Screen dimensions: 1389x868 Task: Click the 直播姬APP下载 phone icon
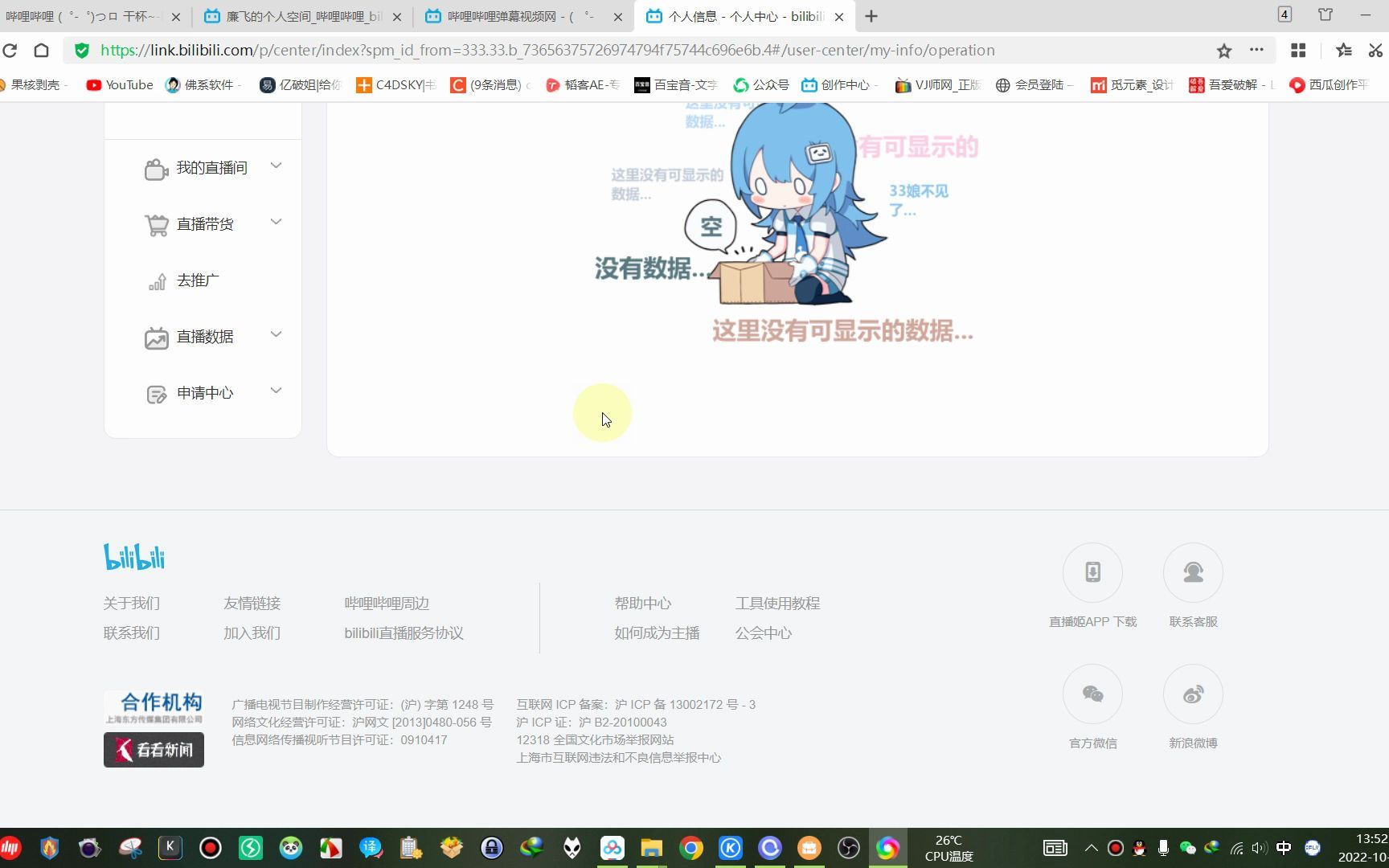coord(1092,572)
